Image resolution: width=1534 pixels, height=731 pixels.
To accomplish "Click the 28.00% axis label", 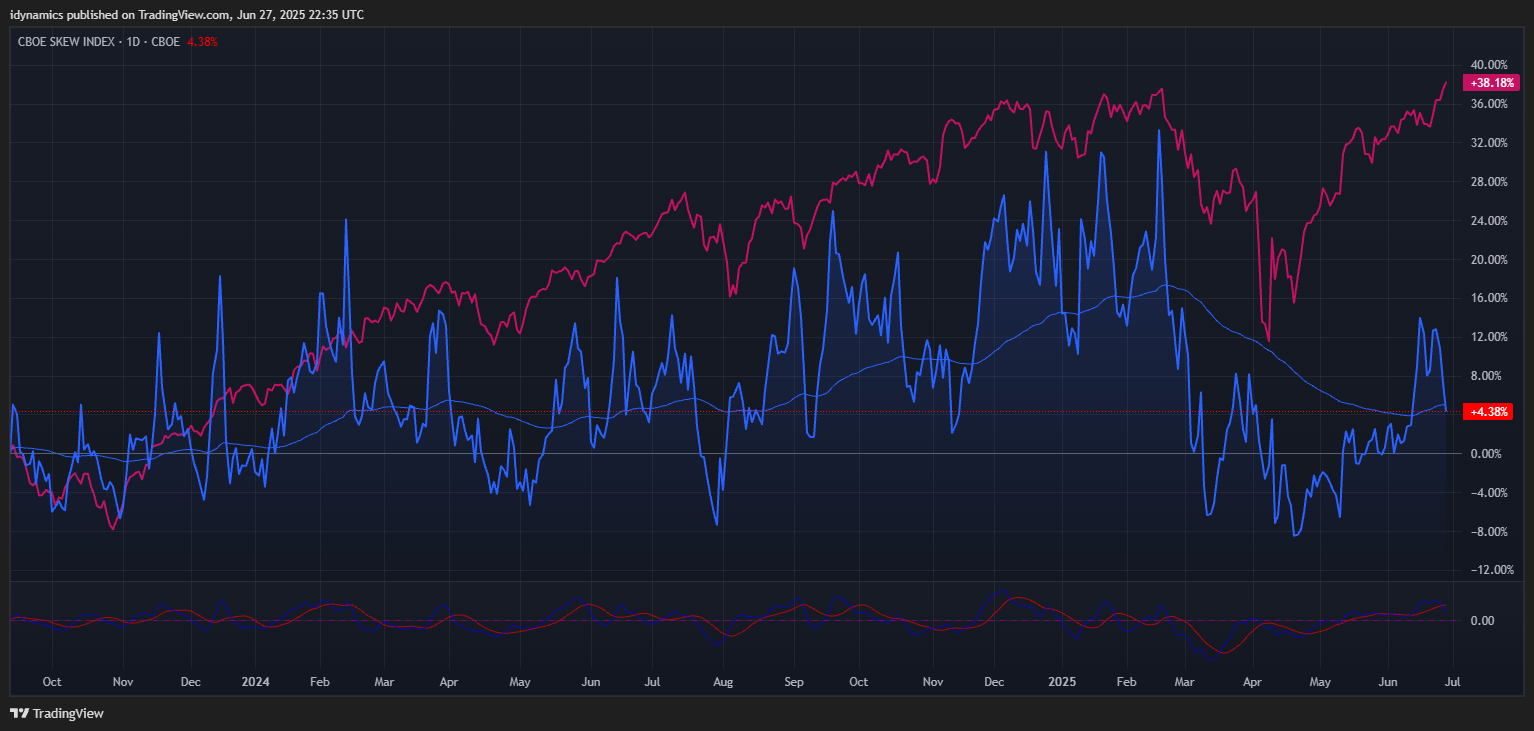I will tap(1490, 182).
